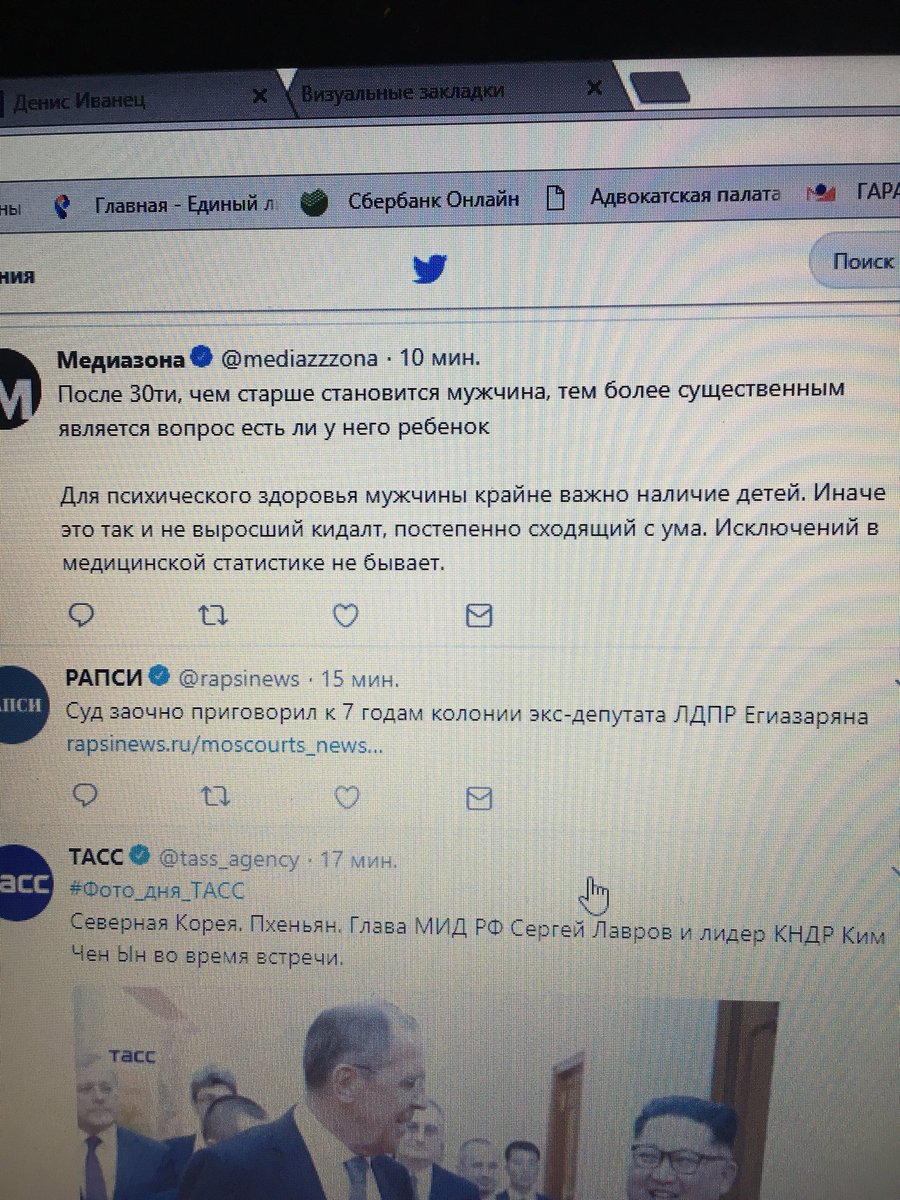The image size is (900, 1200).
Task: Open the Адвокатская палата bookmark
Action: coord(664,195)
